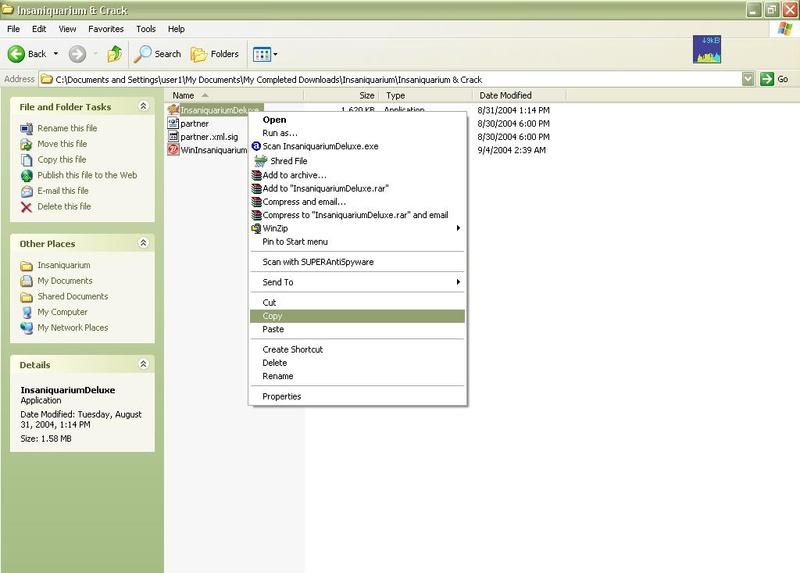Choose Copy from the context menu

pyautogui.click(x=272, y=316)
